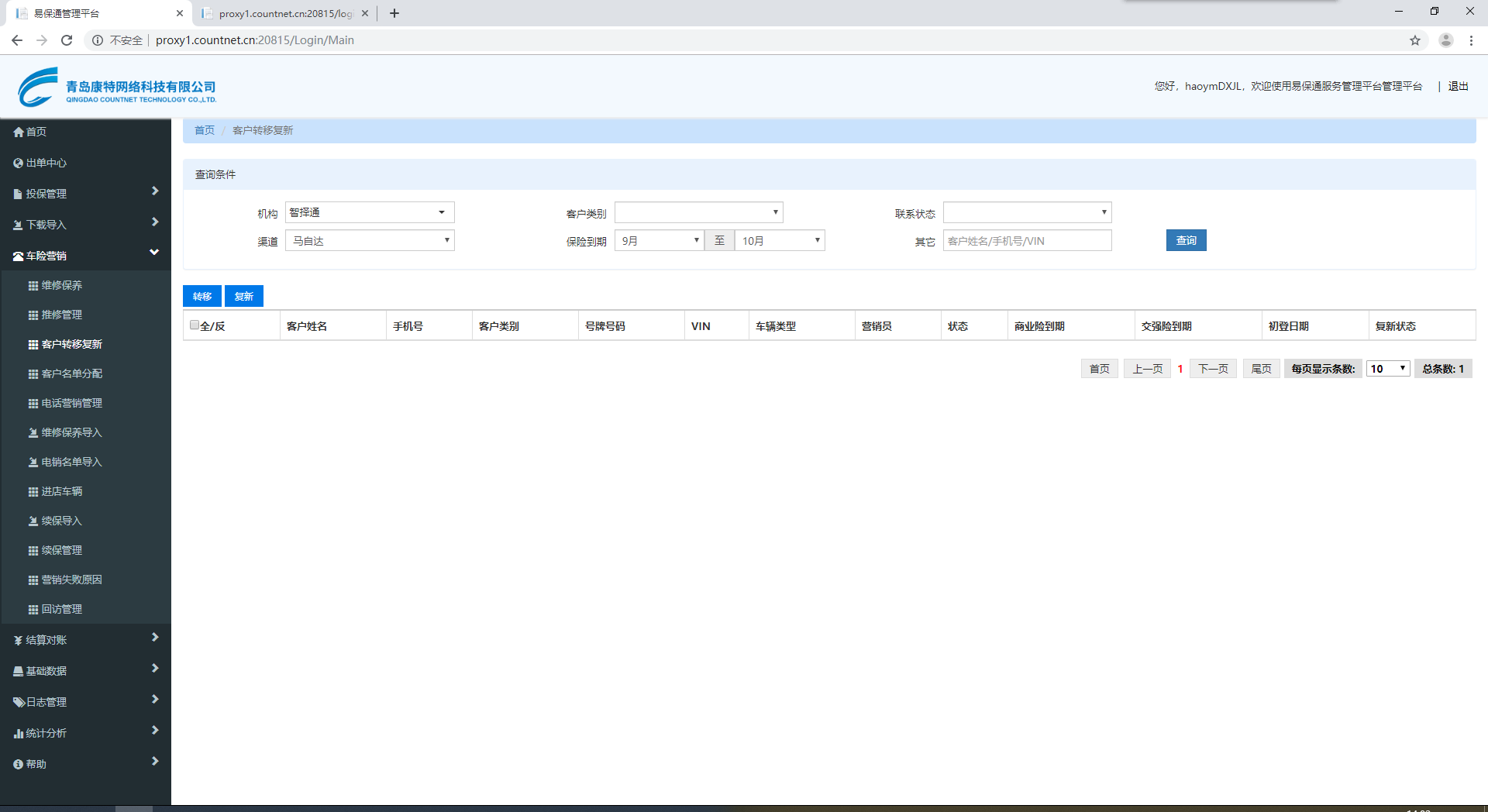Viewport: 1488px width, 812px height.
Task: Click the grid icon next to 营销失败原因
Action: 33,580
